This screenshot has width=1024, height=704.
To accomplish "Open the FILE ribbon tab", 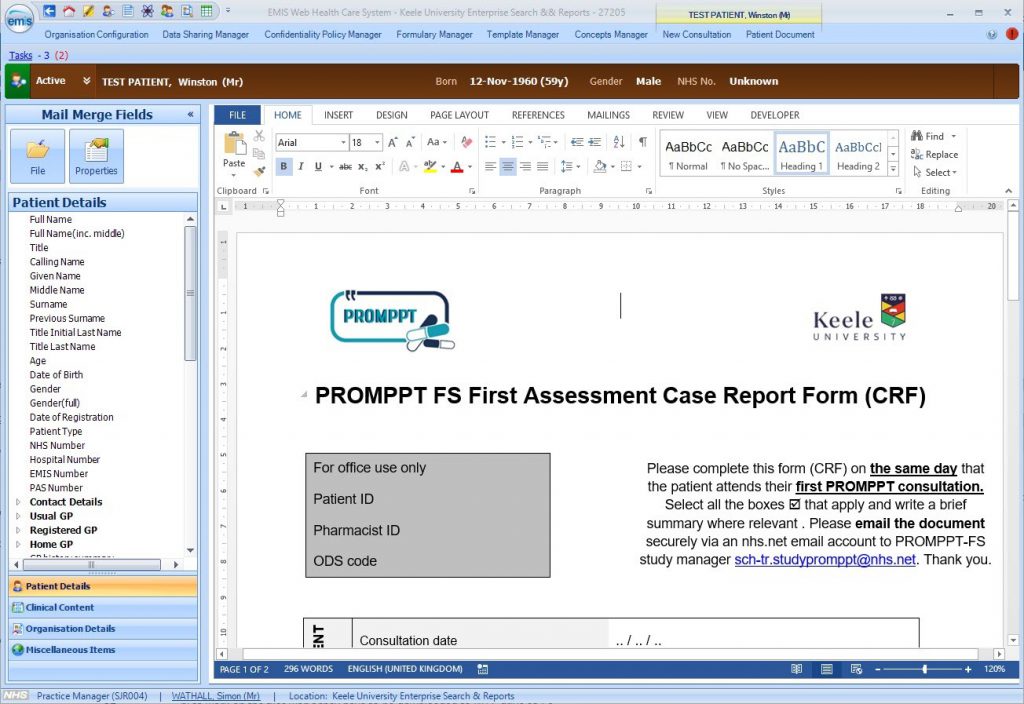I will point(238,115).
